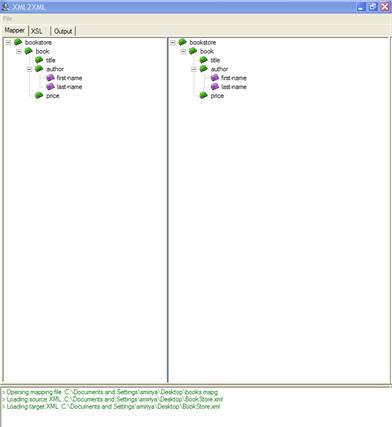Select source tree item title label

51,60
